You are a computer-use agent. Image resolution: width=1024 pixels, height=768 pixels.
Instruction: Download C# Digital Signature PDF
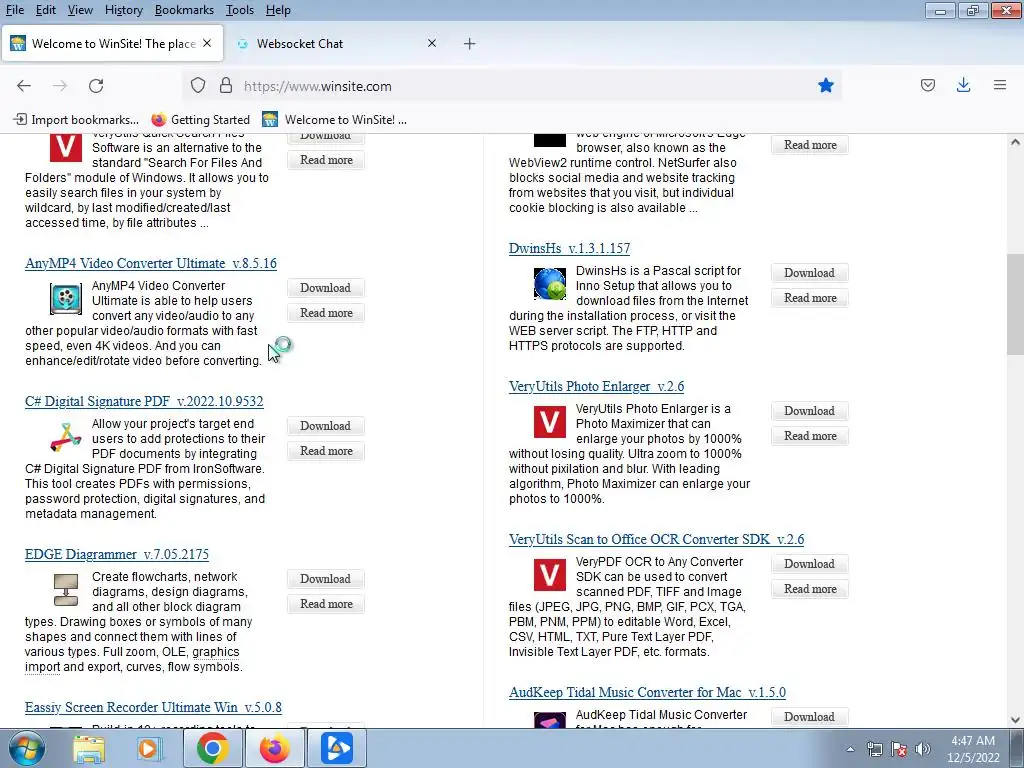coord(325,426)
